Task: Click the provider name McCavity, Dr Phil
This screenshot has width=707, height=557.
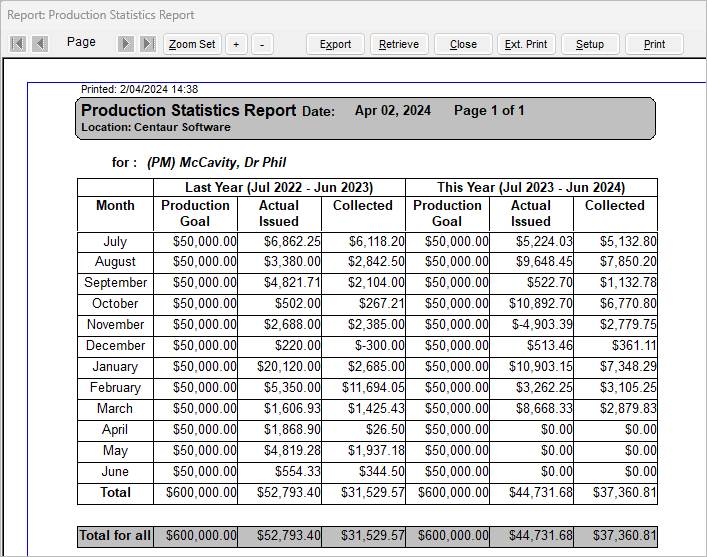Action: pos(217,162)
